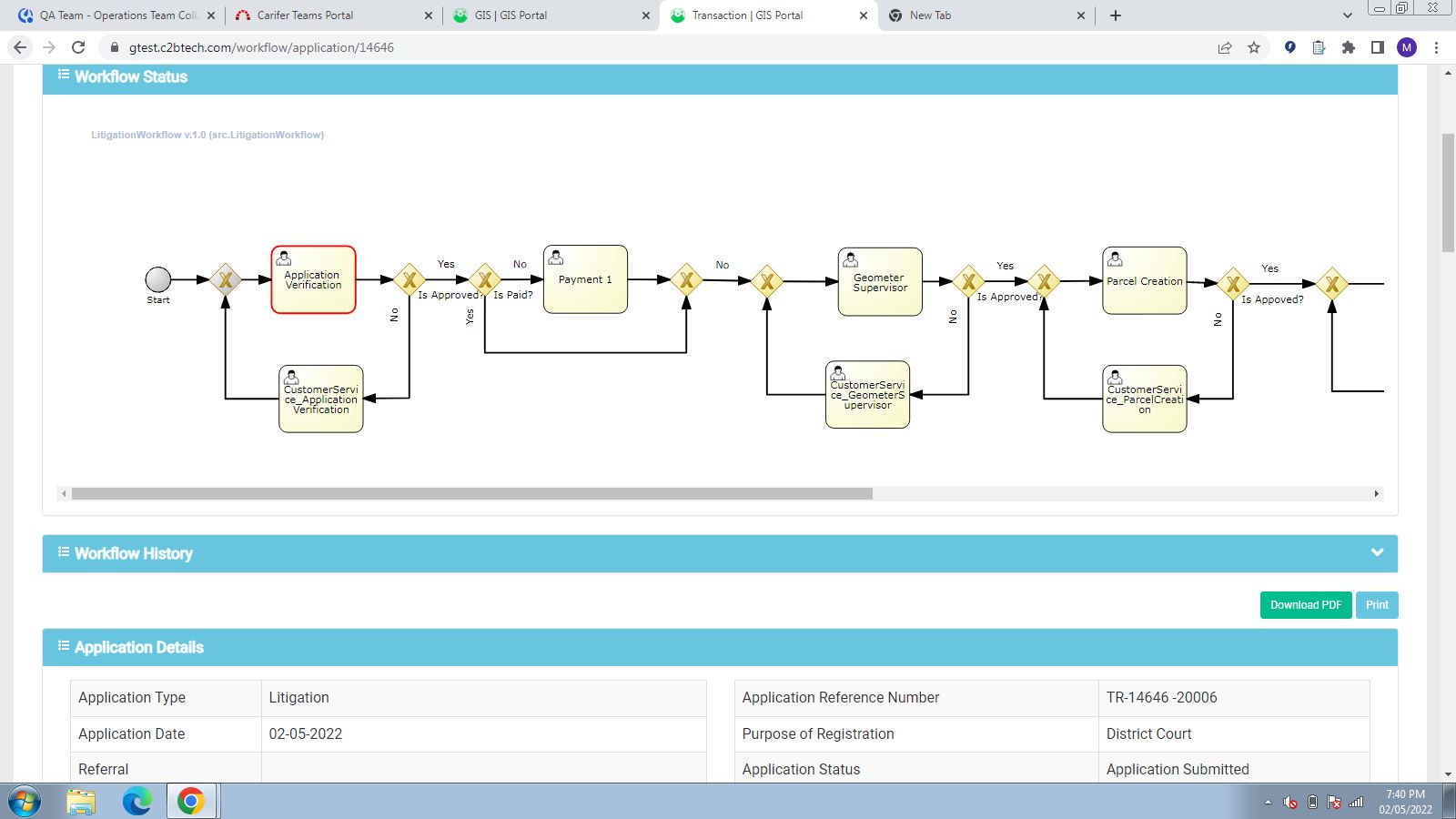Click 'Application Submitted' status value
This screenshot has height=819, width=1456.
click(x=1178, y=770)
